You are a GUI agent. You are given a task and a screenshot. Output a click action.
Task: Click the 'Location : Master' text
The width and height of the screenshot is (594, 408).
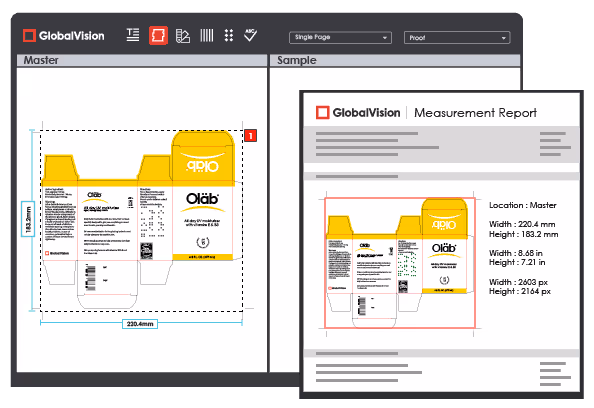[523, 205]
